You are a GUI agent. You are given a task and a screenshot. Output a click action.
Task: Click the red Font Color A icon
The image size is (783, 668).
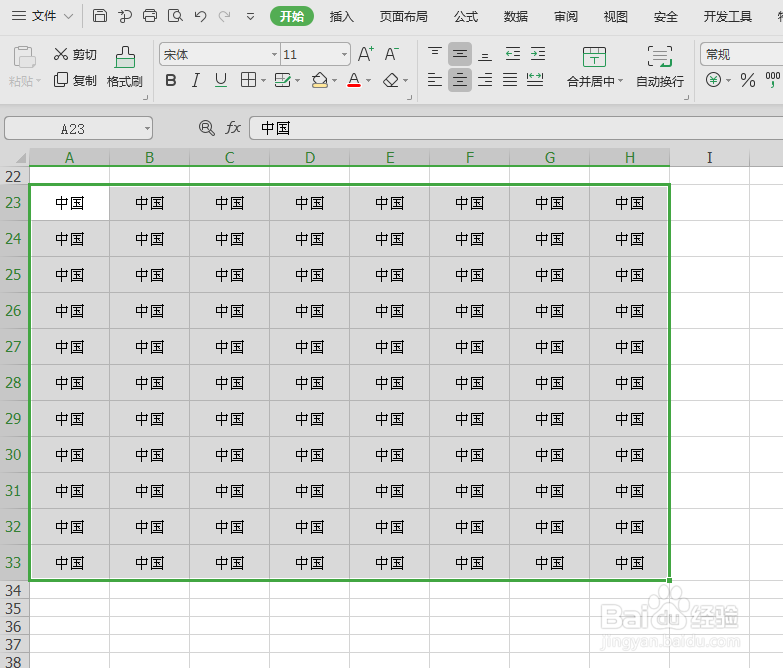(354, 80)
